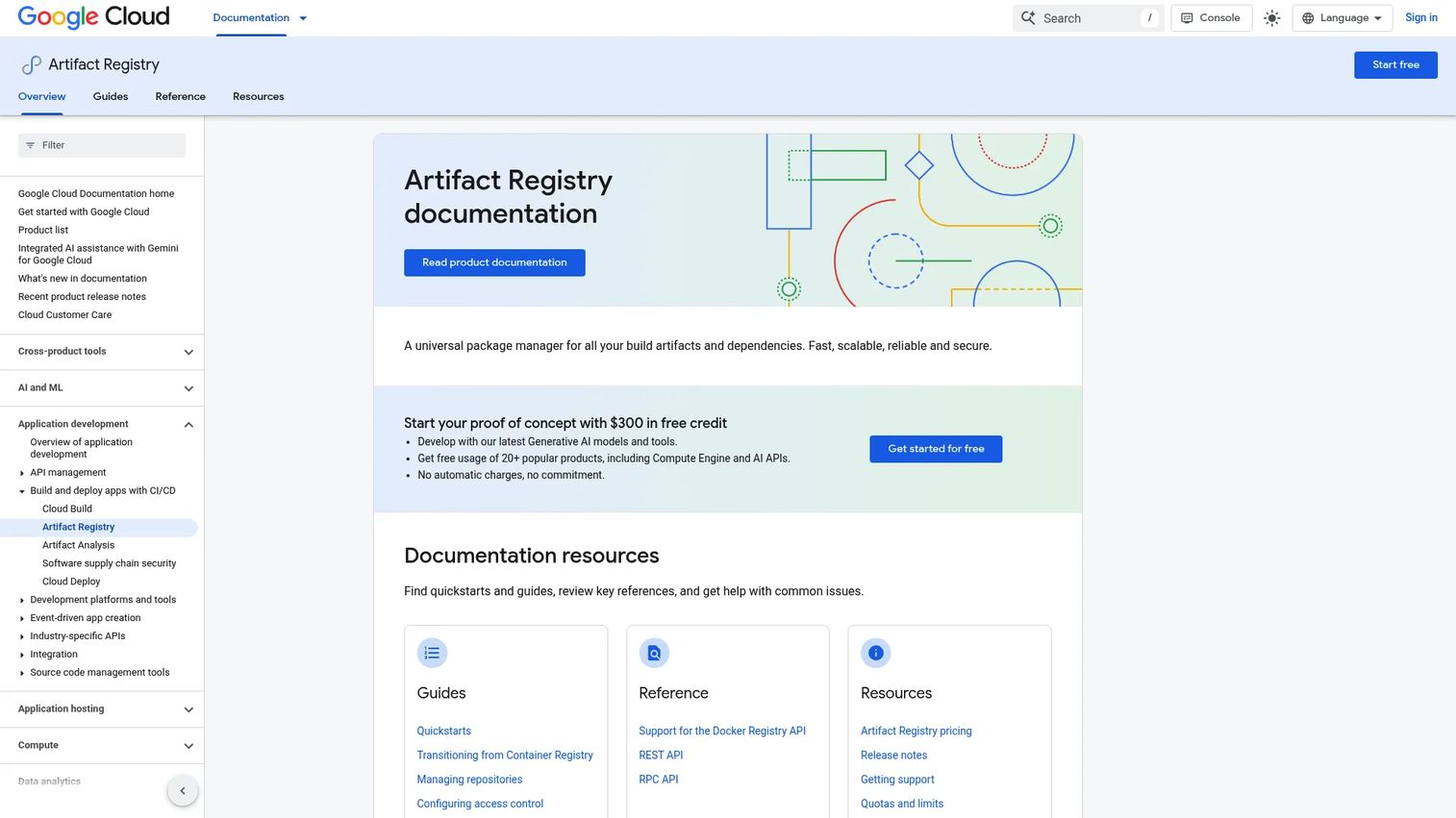Click the sidebar Filter field
Viewport: 1456px width, 818px height.
[102, 145]
